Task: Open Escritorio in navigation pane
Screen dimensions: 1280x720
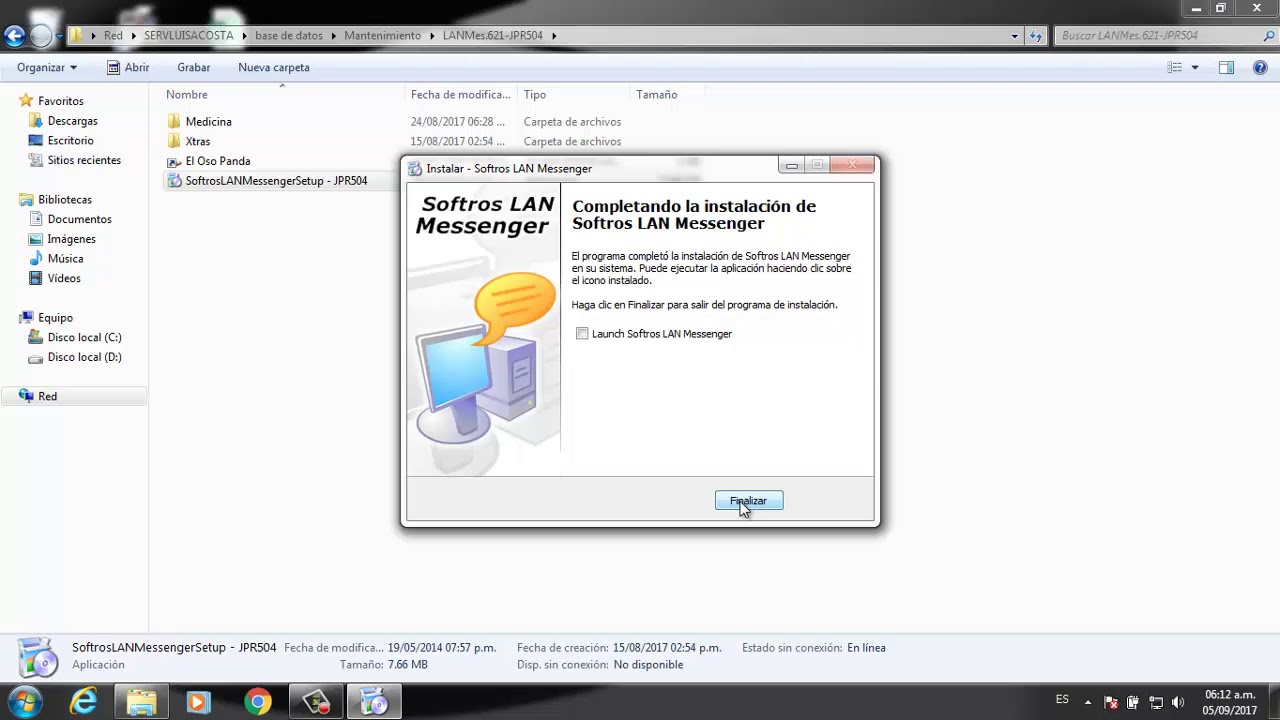Action: tap(70, 141)
